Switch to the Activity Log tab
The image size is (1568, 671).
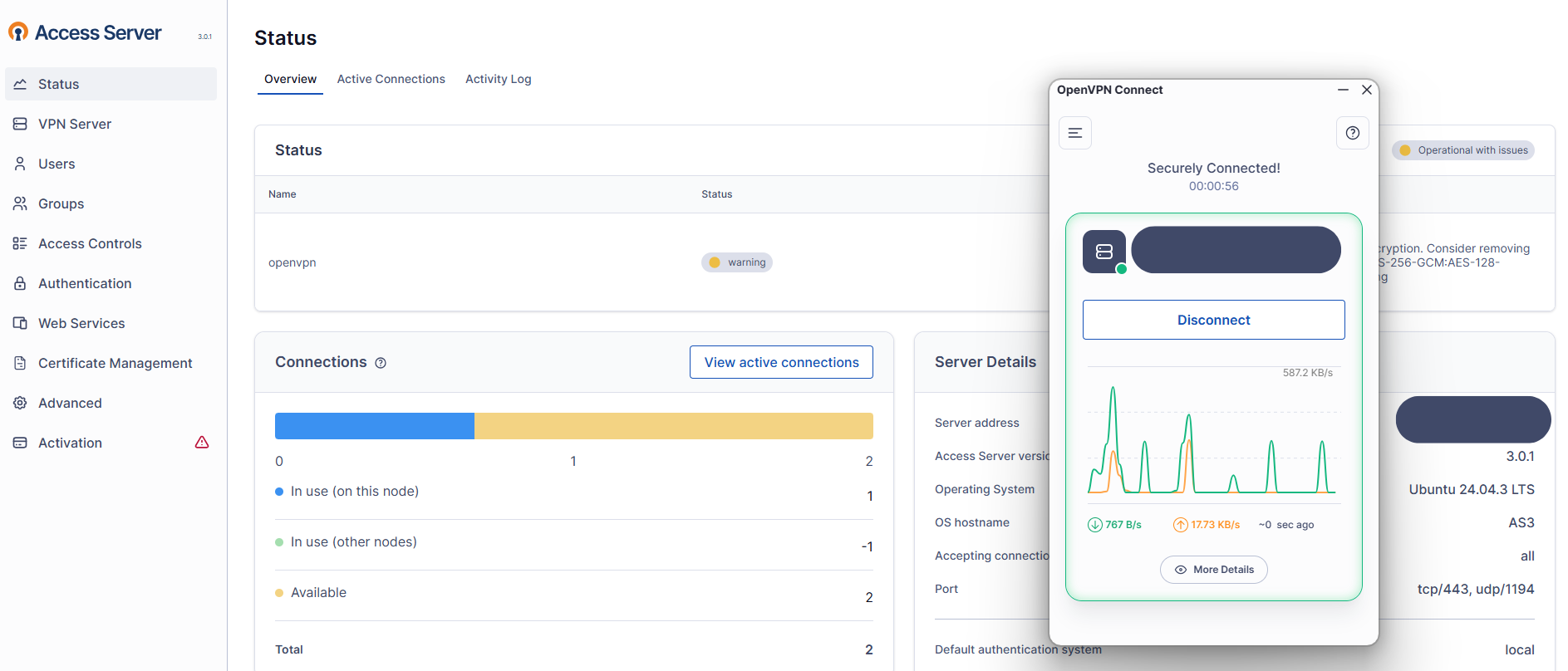coord(498,79)
